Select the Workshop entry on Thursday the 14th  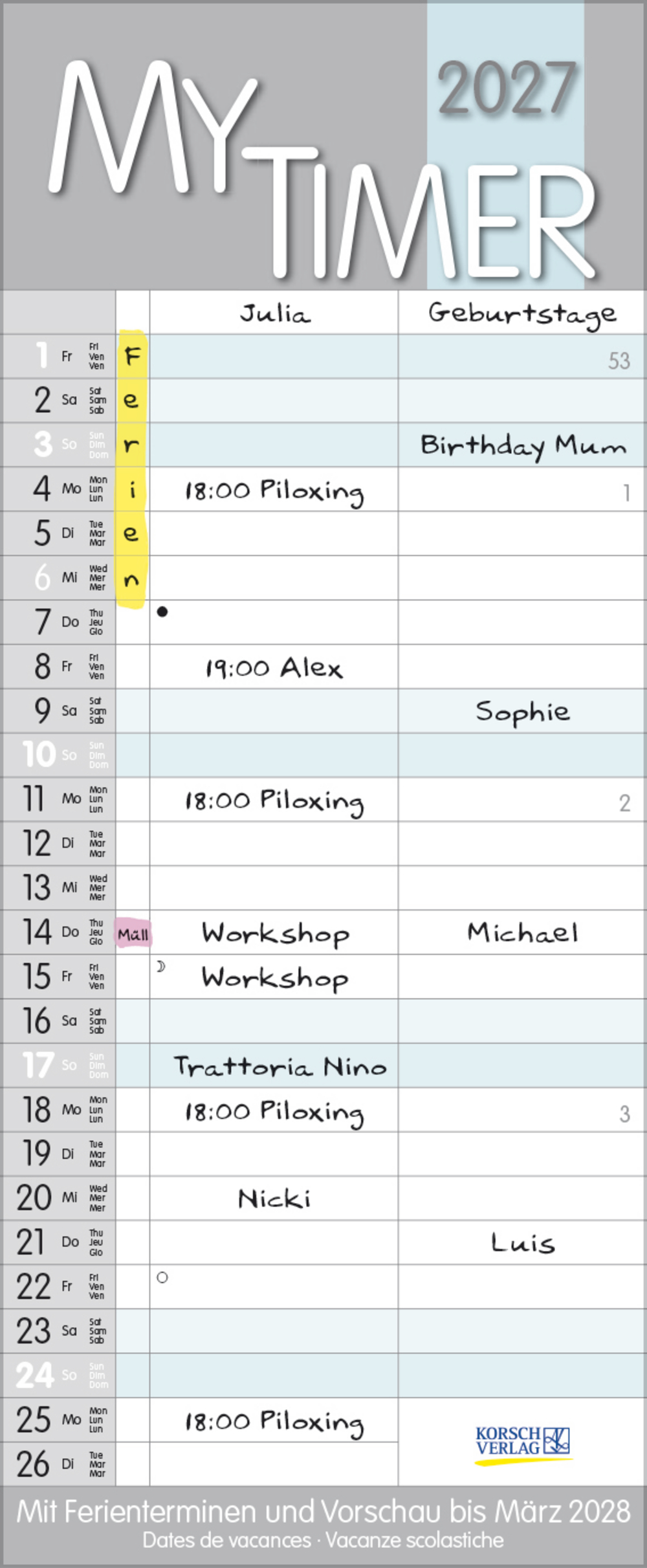tap(275, 933)
